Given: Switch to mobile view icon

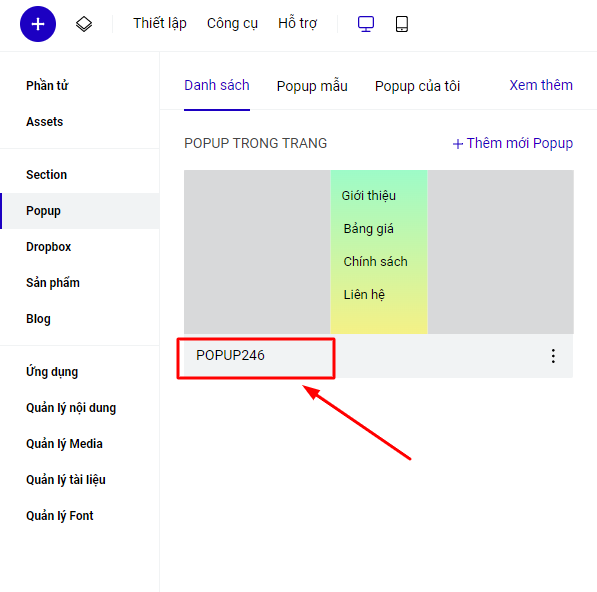Looking at the screenshot, I should [x=402, y=24].
